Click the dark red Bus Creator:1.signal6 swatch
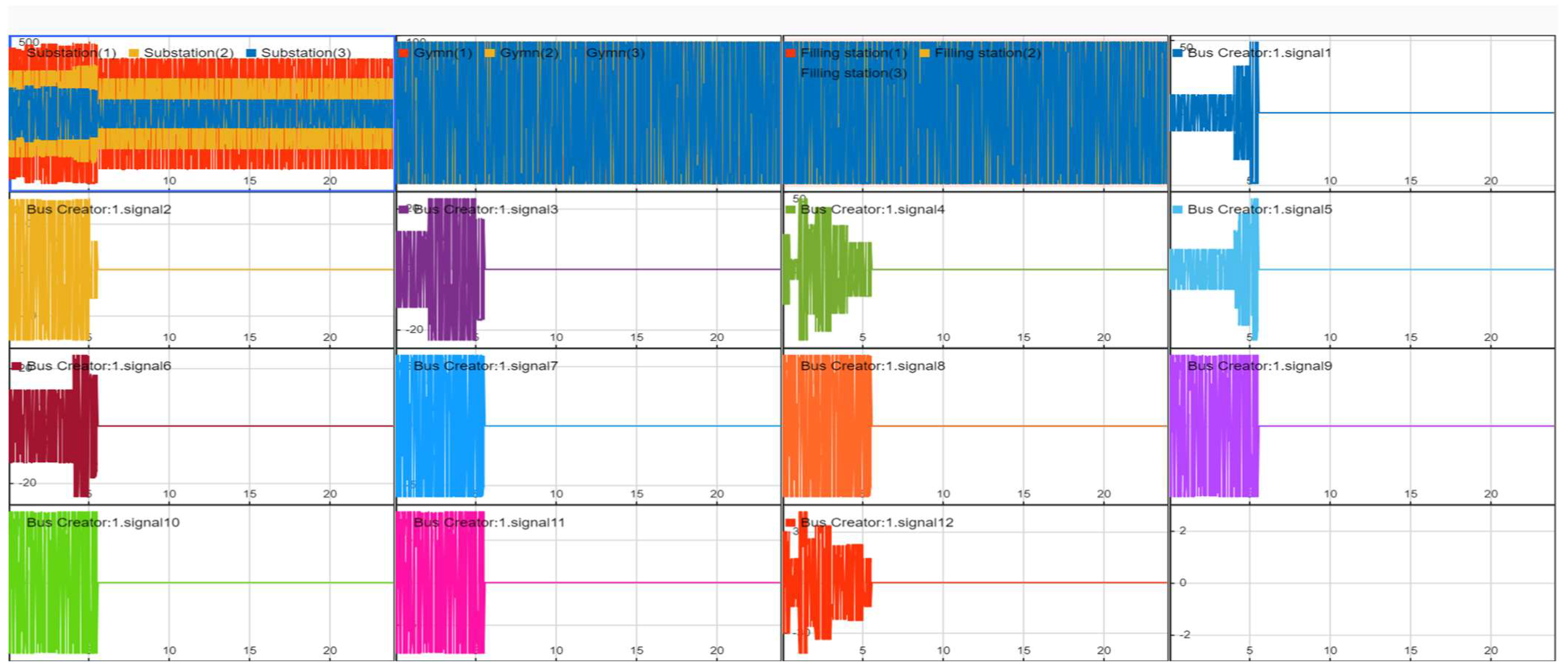The width and height of the screenshot is (1568, 672). click(x=17, y=366)
